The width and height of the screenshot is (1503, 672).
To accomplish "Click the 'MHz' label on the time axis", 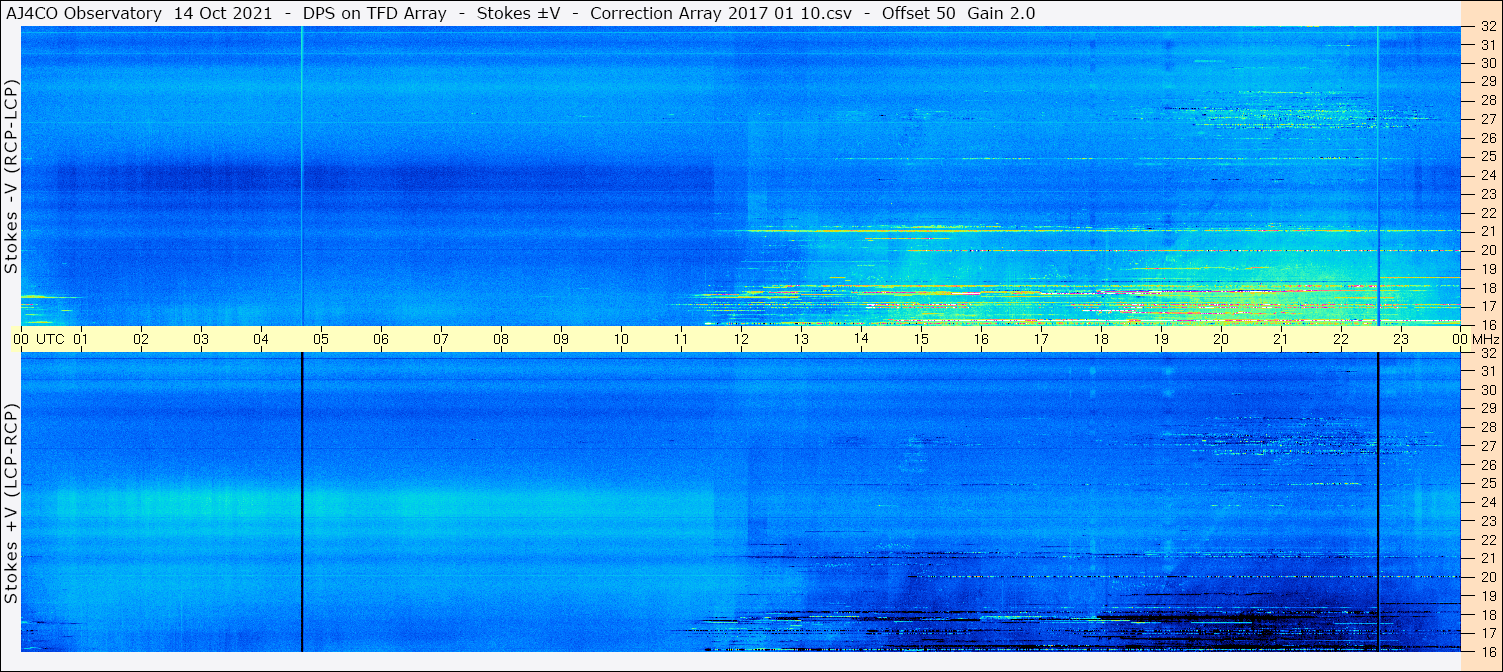I will pos(1485,339).
